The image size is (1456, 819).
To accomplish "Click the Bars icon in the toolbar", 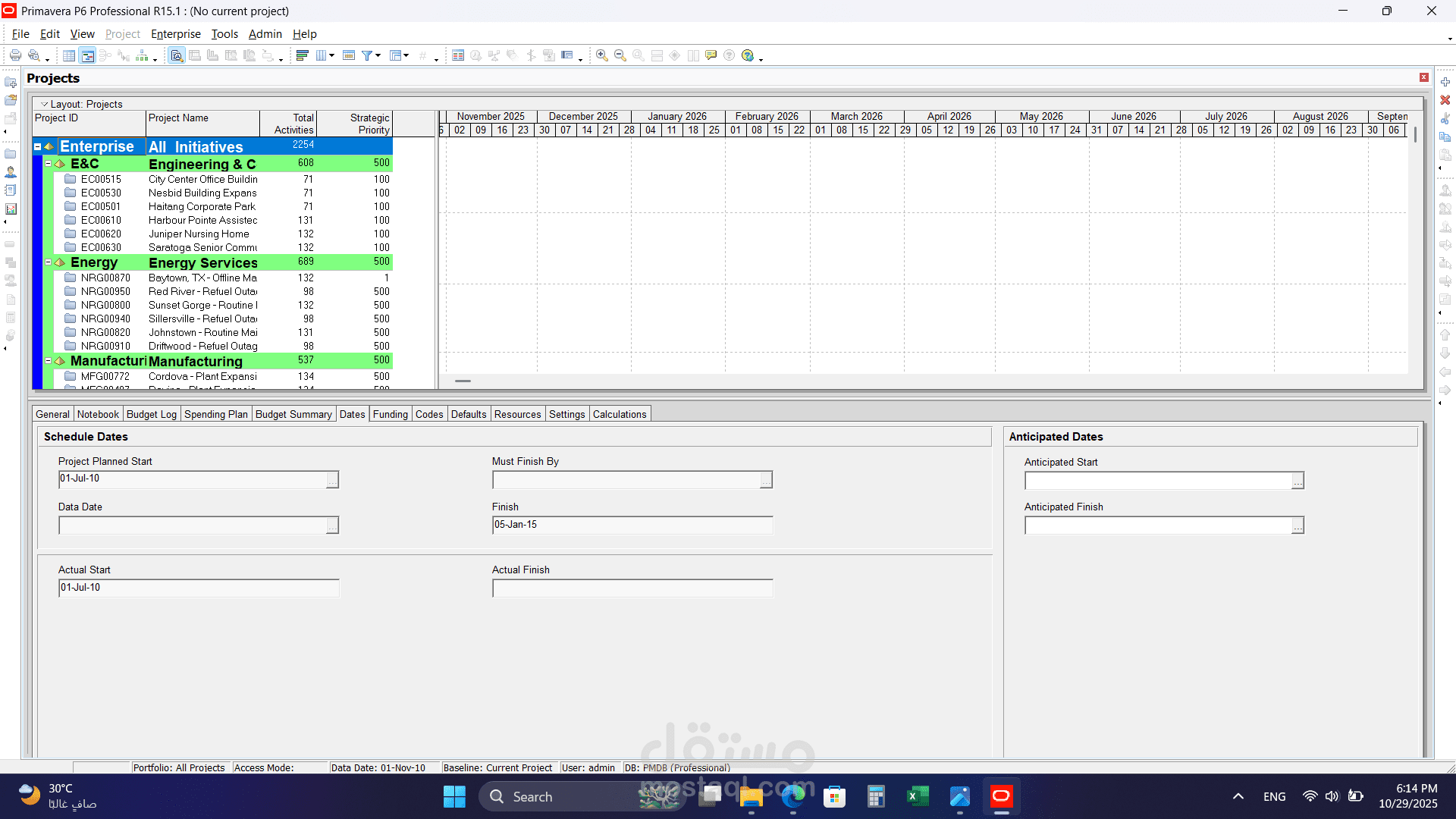I will click(x=302, y=55).
